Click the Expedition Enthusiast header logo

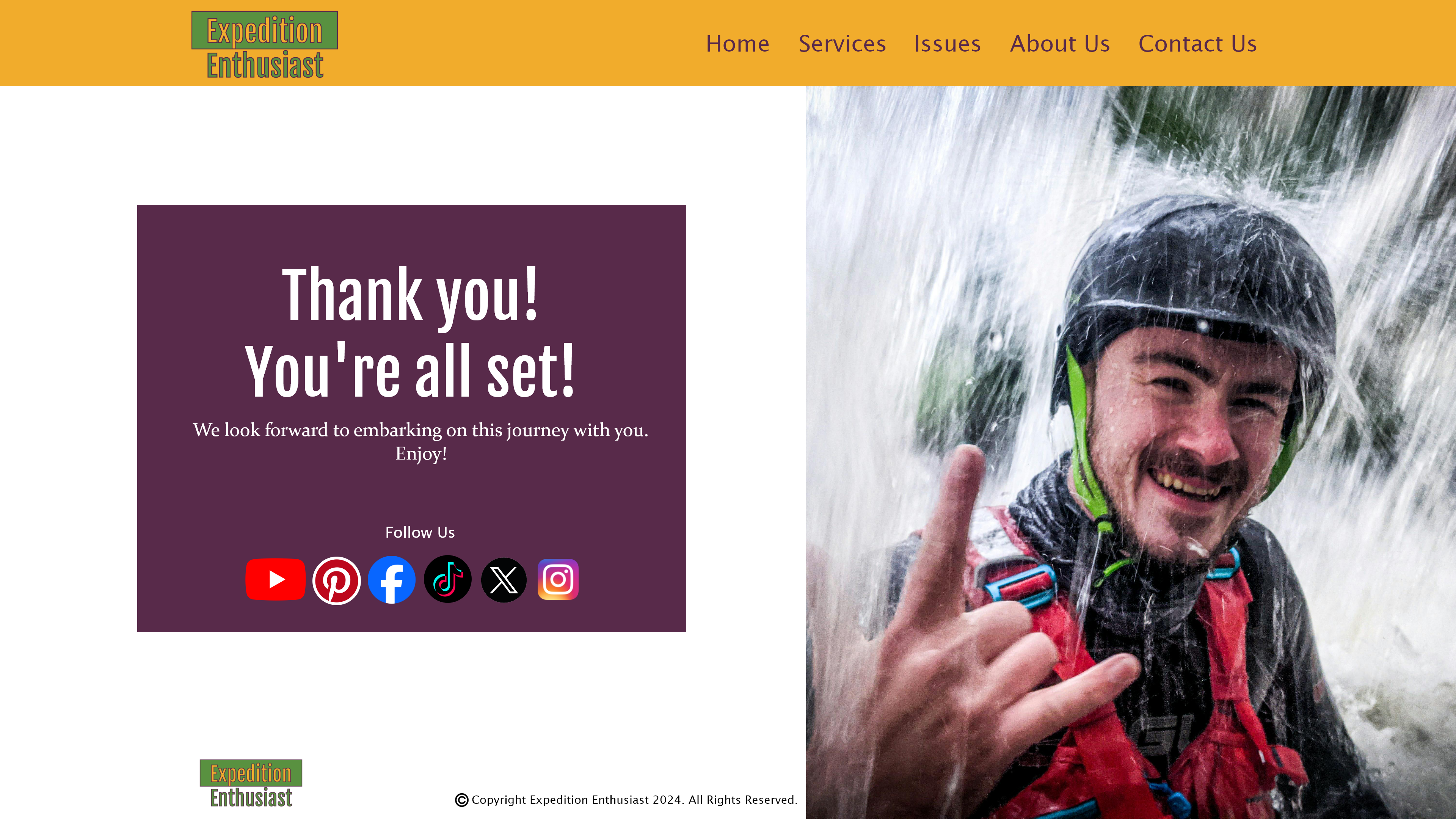pos(265,45)
